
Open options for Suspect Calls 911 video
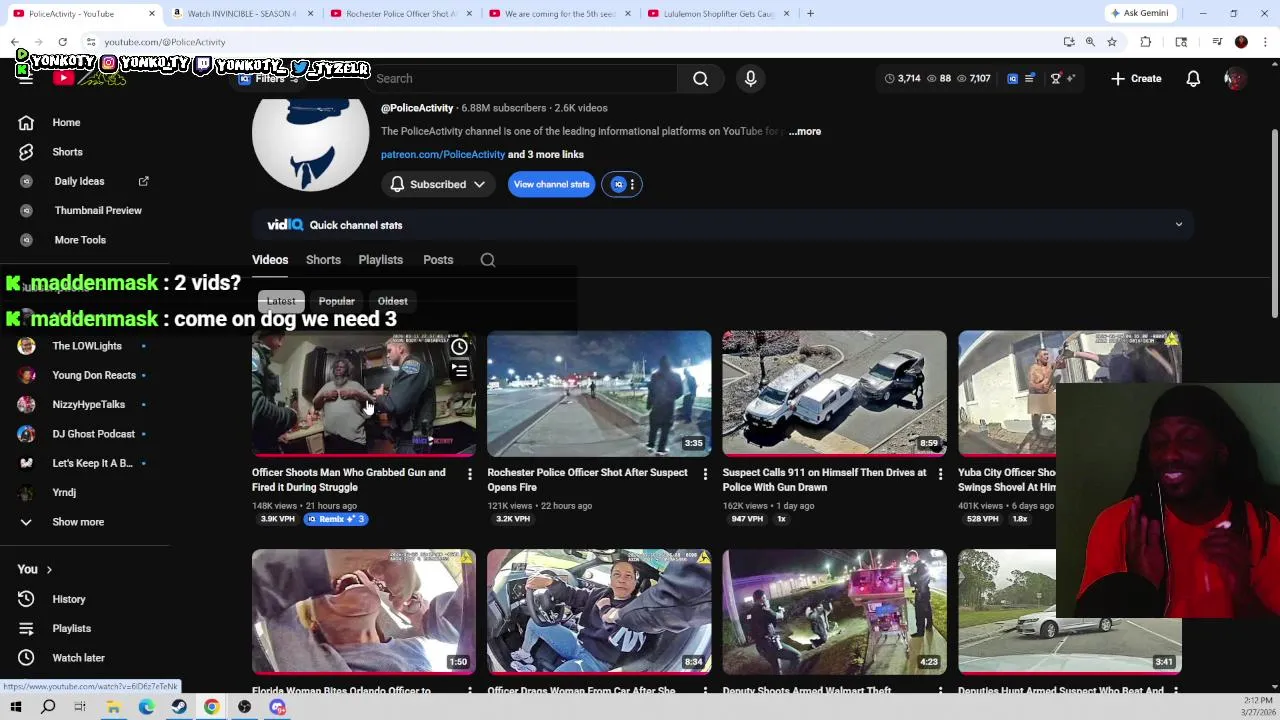point(940,474)
